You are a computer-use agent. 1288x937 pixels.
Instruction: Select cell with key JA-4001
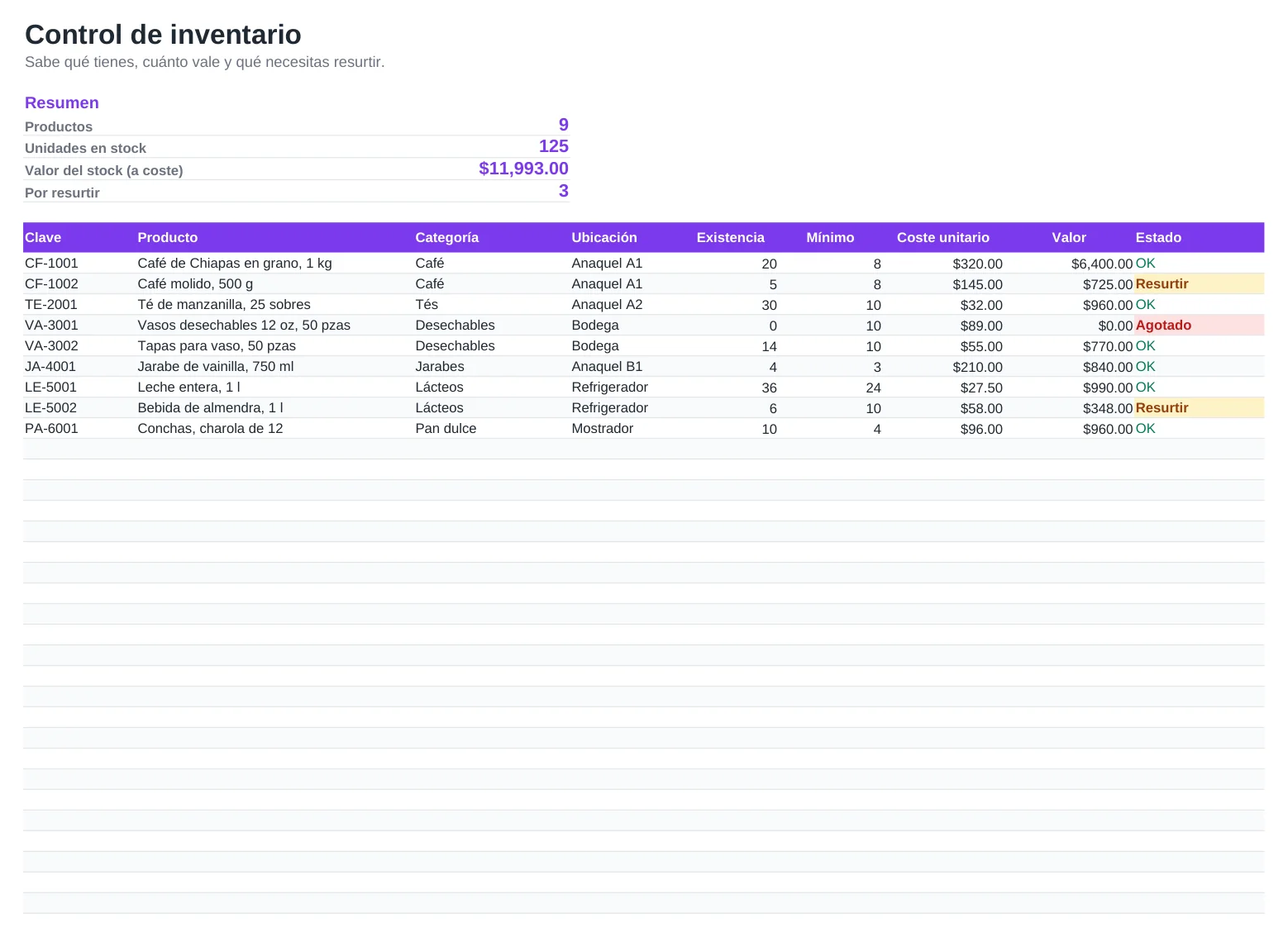(50, 366)
